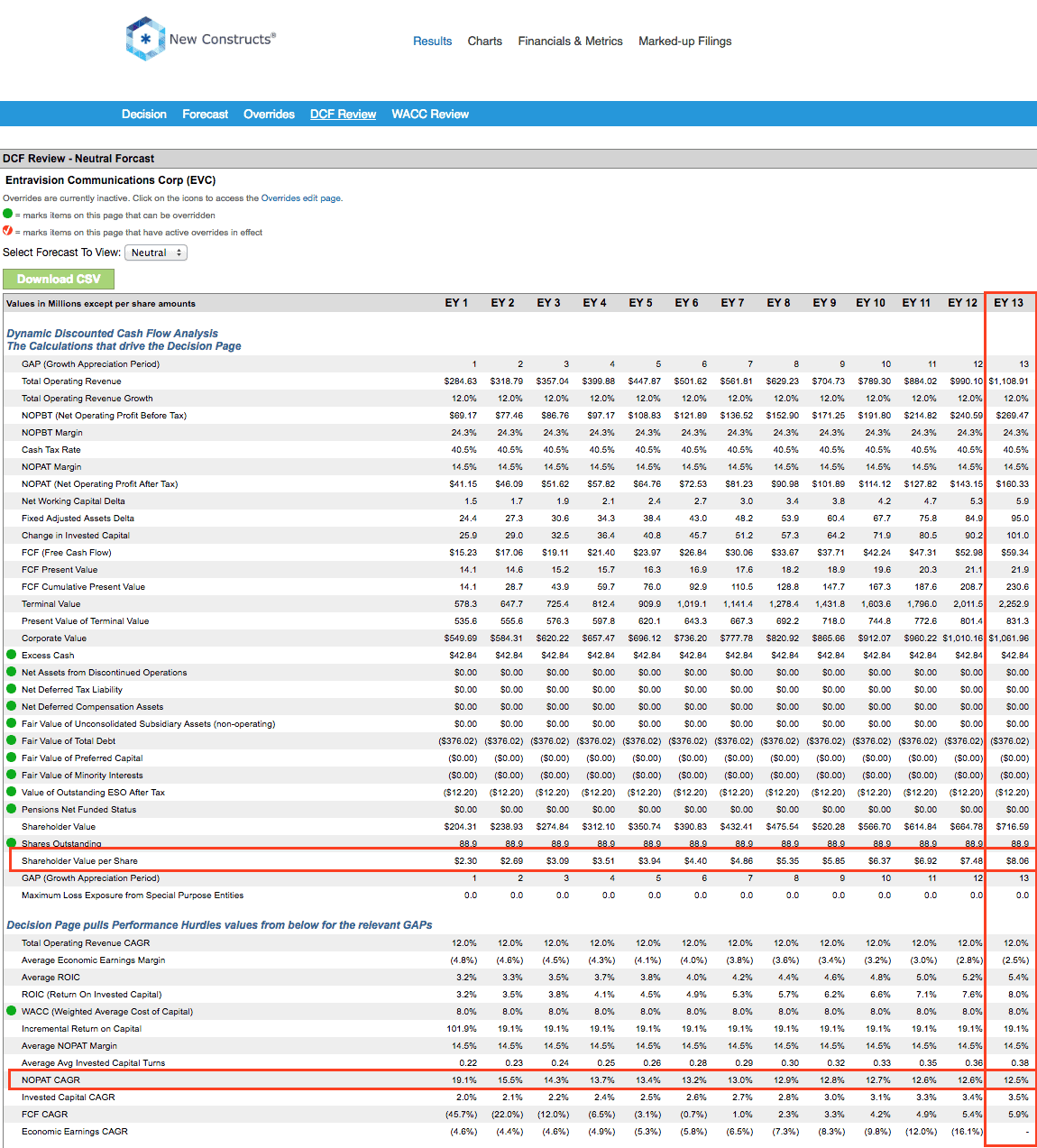Click the EY 5 column header
Viewport: 1037px width, 1148px height.
point(640,303)
